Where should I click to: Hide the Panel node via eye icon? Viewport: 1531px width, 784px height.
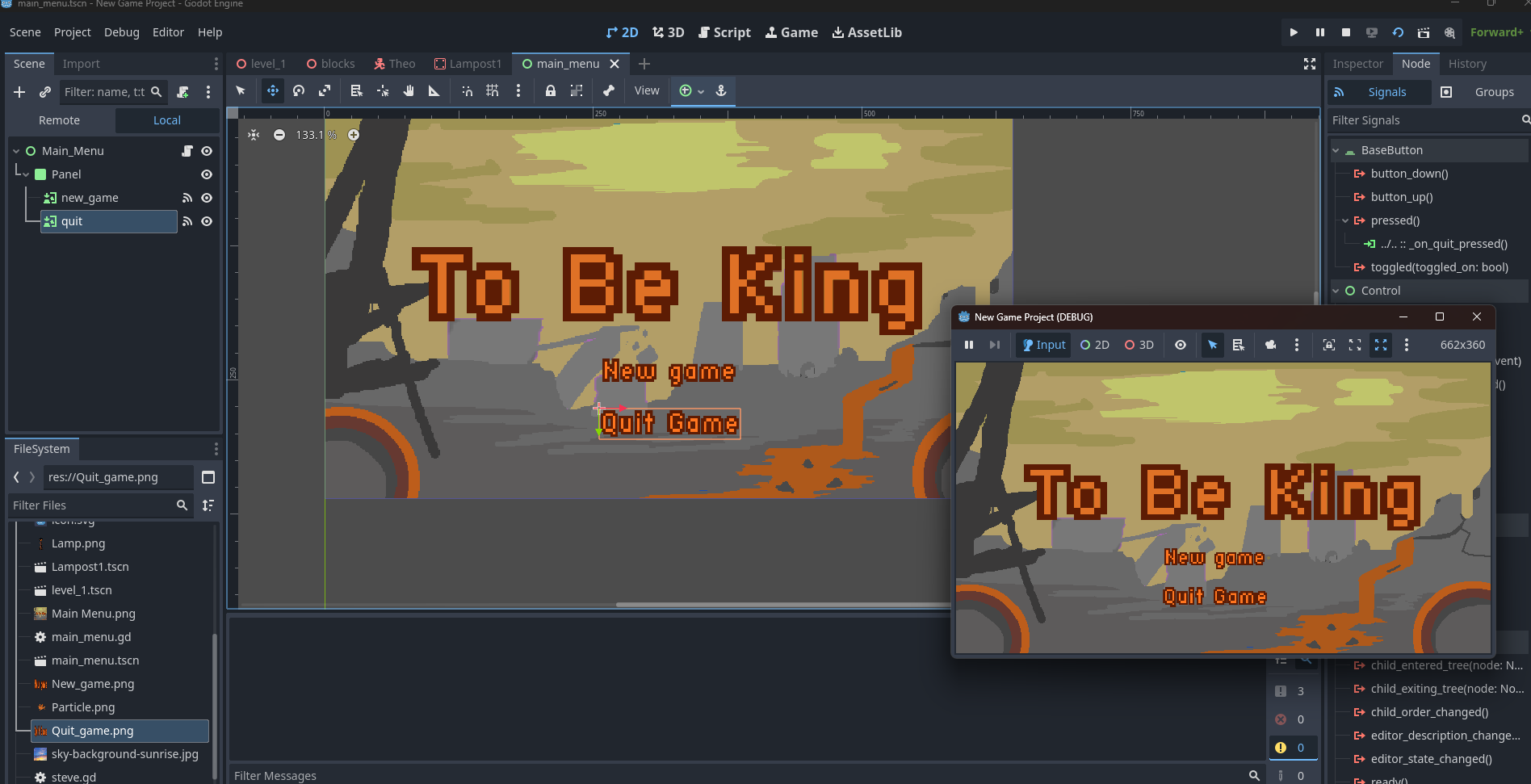coord(207,174)
